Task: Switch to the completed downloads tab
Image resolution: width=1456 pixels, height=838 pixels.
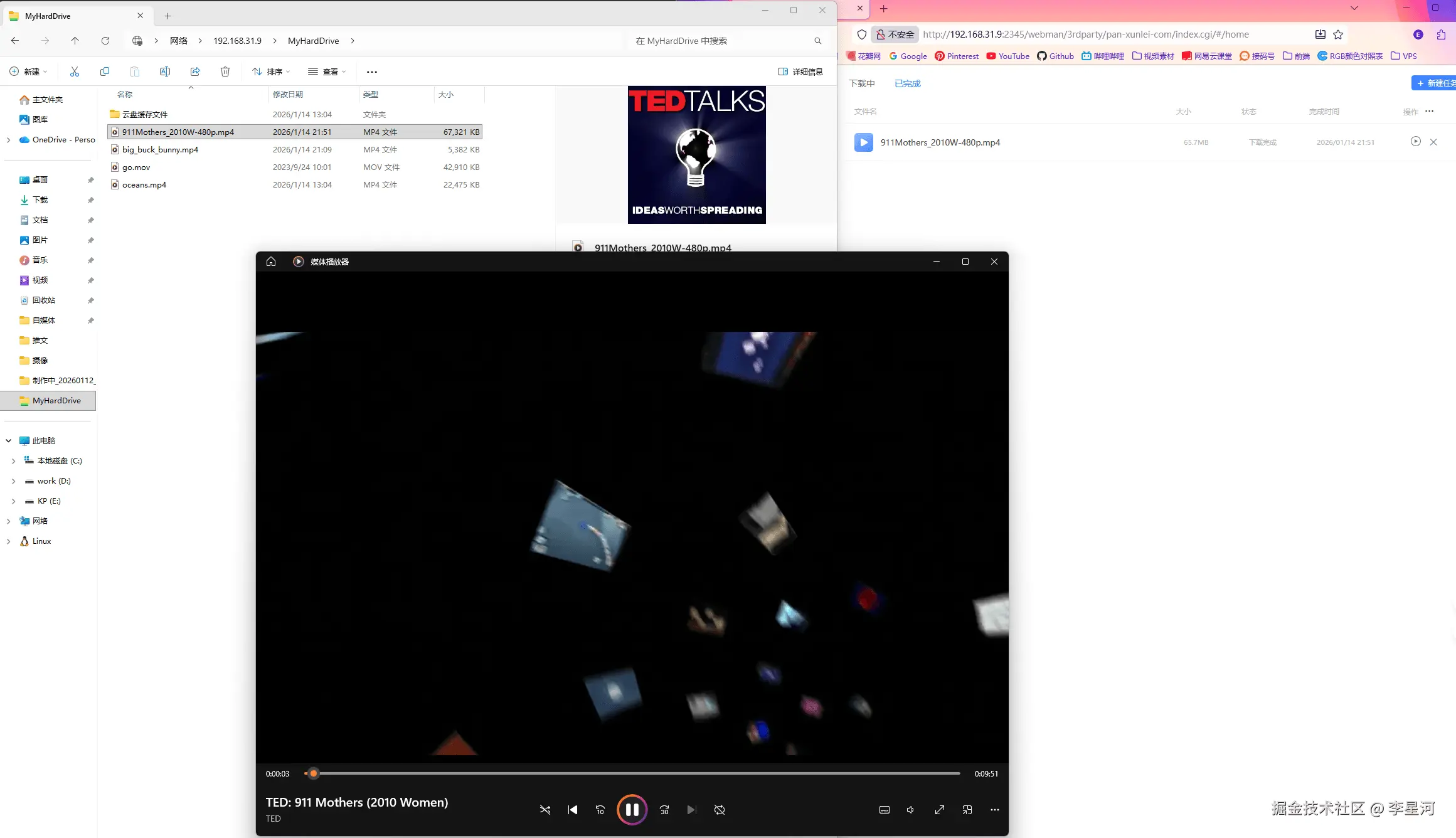Action: 907,83
